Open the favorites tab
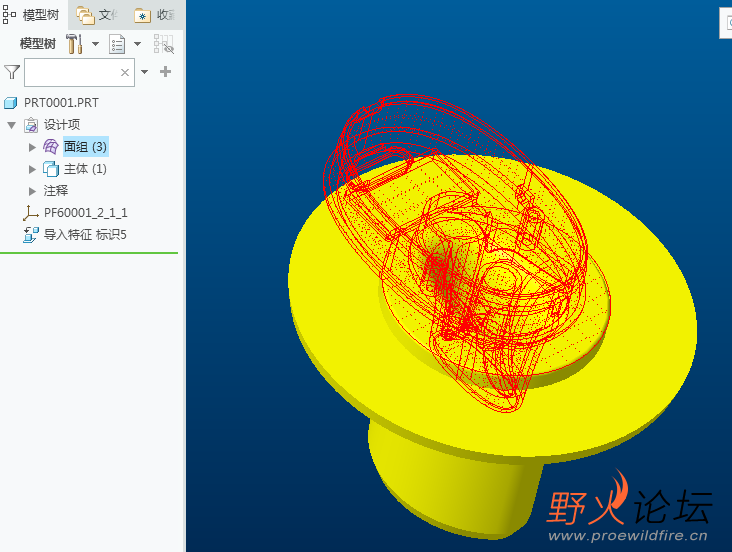 coord(155,15)
